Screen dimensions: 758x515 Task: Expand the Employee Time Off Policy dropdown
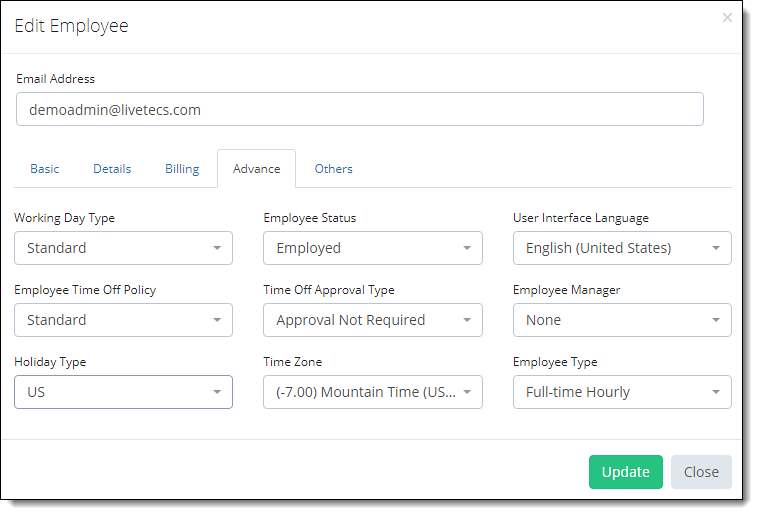(x=123, y=320)
